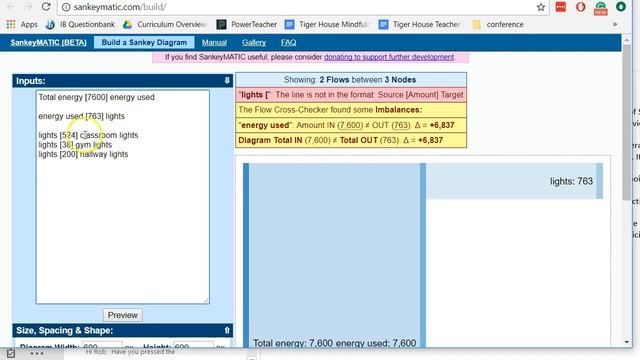Click the 'Showing: 2 Flows between 3 Nodes' status
640x360 pixels.
(x=351, y=80)
